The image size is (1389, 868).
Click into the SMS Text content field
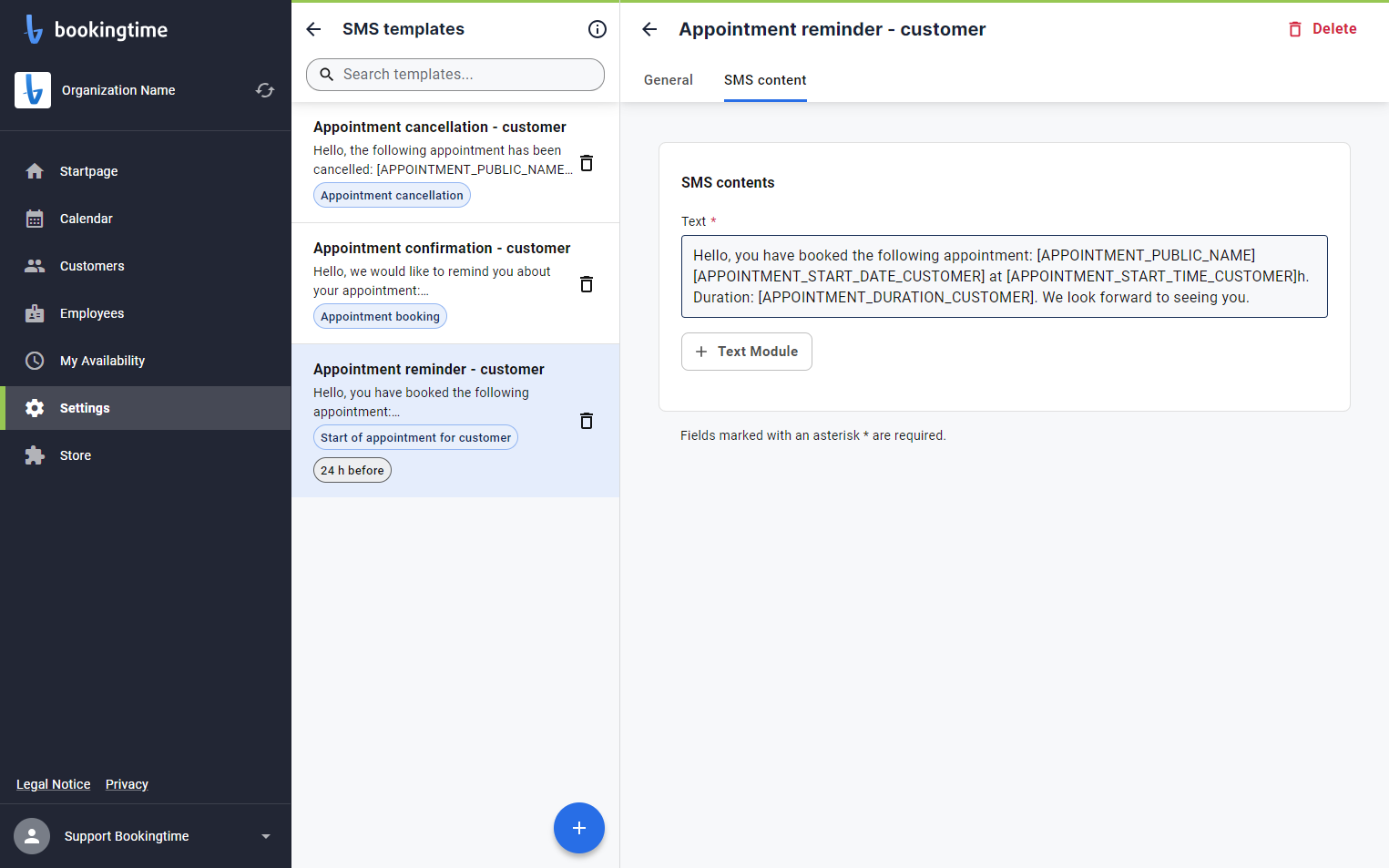(x=1005, y=277)
